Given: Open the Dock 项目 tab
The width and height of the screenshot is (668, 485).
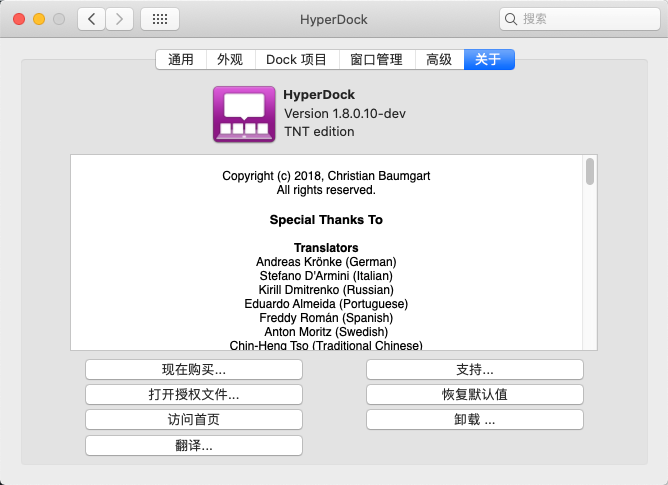Looking at the screenshot, I should [x=297, y=60].
